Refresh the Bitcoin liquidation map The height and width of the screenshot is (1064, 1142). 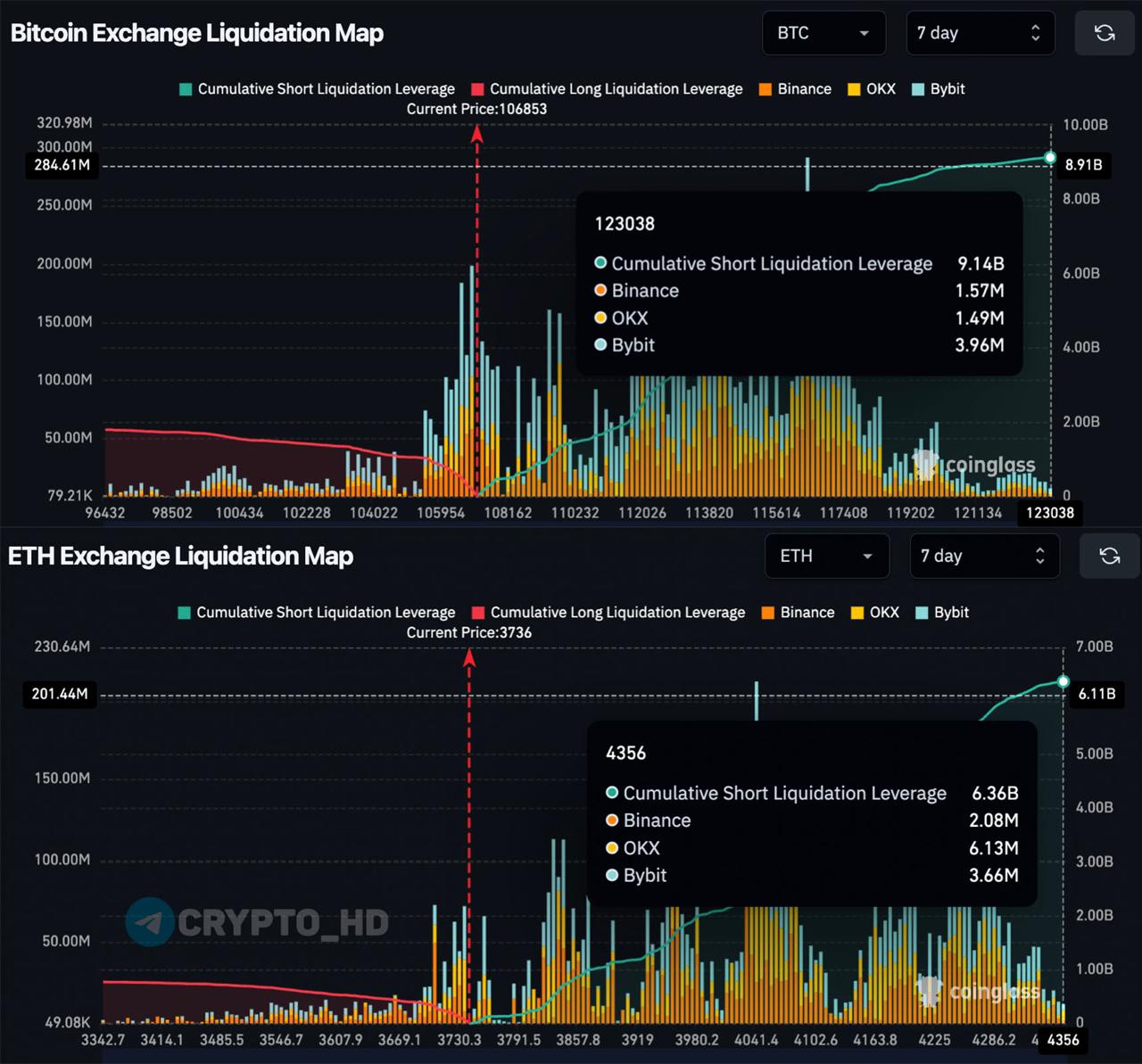click(x=1105, y=33)
